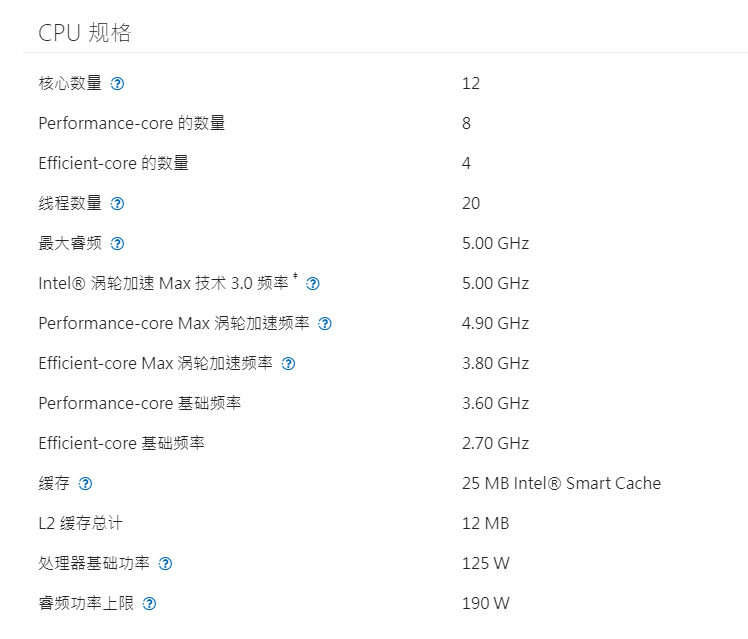This screenshot has width=748, height=639.
Task: Click the L2 缓存总计 label
Action: tap(80, 524)
